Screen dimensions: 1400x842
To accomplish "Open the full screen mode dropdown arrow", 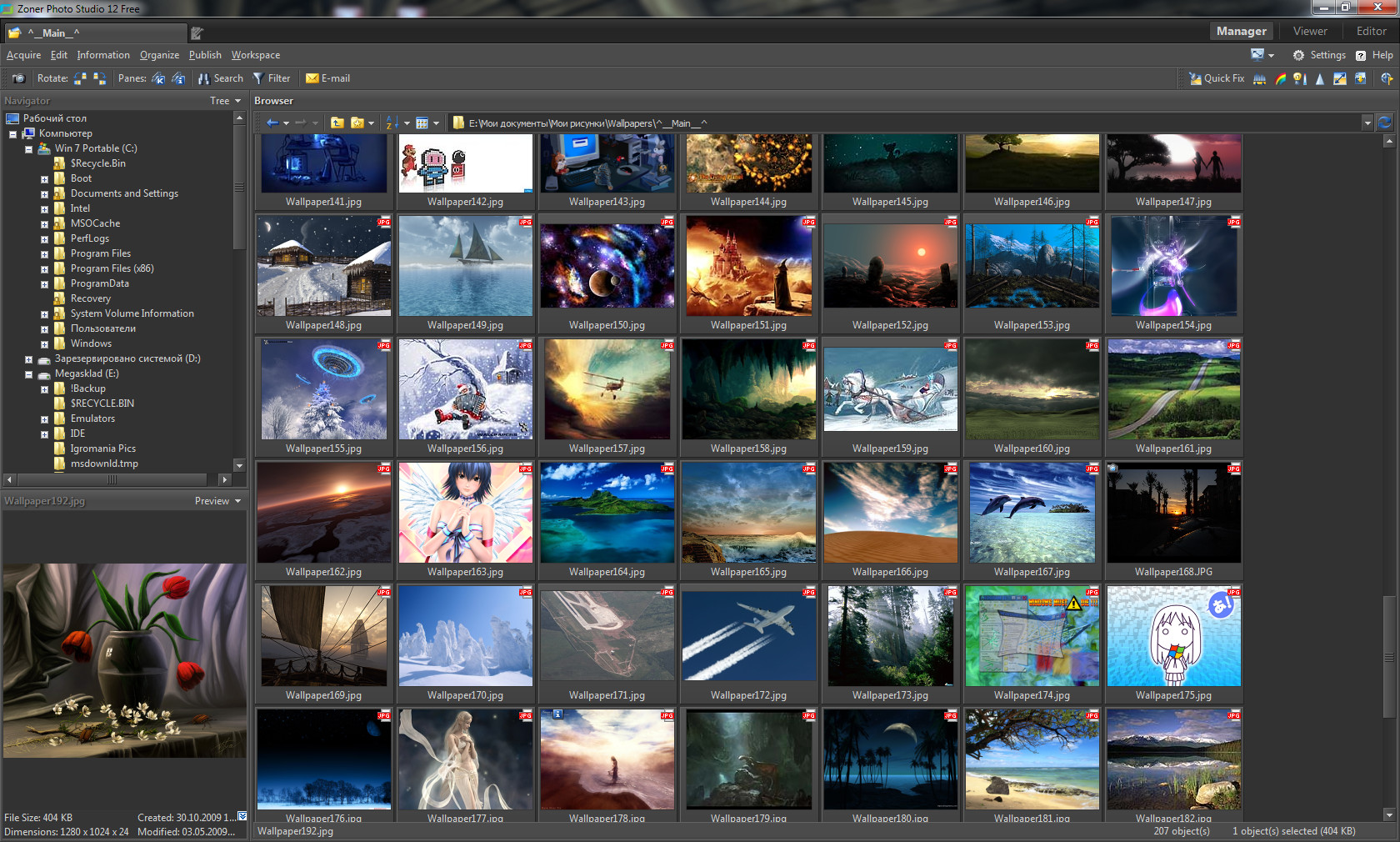I will pos(1271,56).
